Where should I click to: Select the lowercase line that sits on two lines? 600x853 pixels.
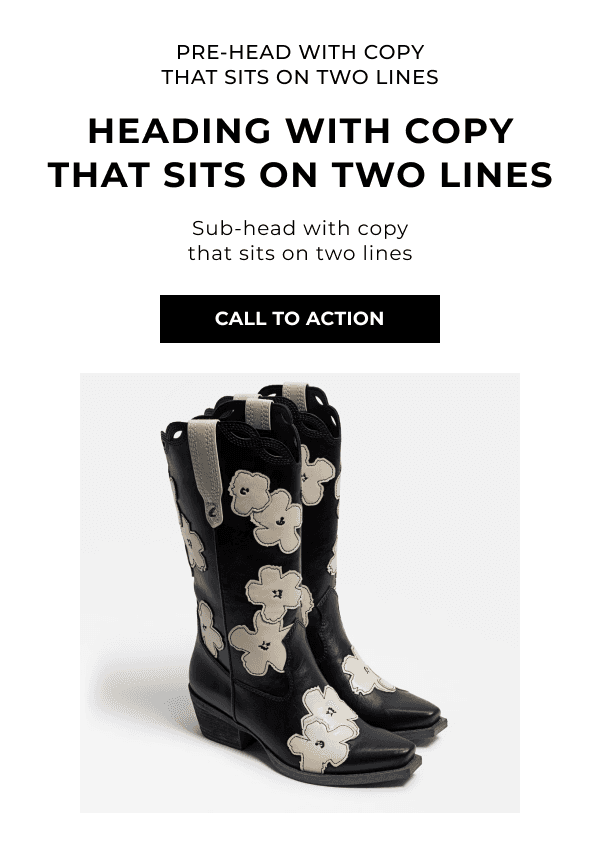click(300, 253)
